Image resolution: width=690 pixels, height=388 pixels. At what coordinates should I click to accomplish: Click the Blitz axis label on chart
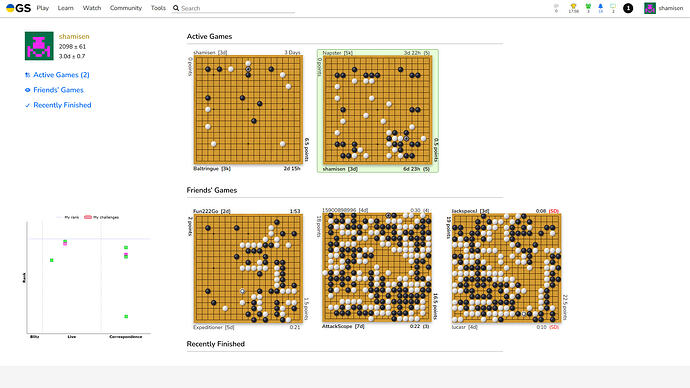34,337
